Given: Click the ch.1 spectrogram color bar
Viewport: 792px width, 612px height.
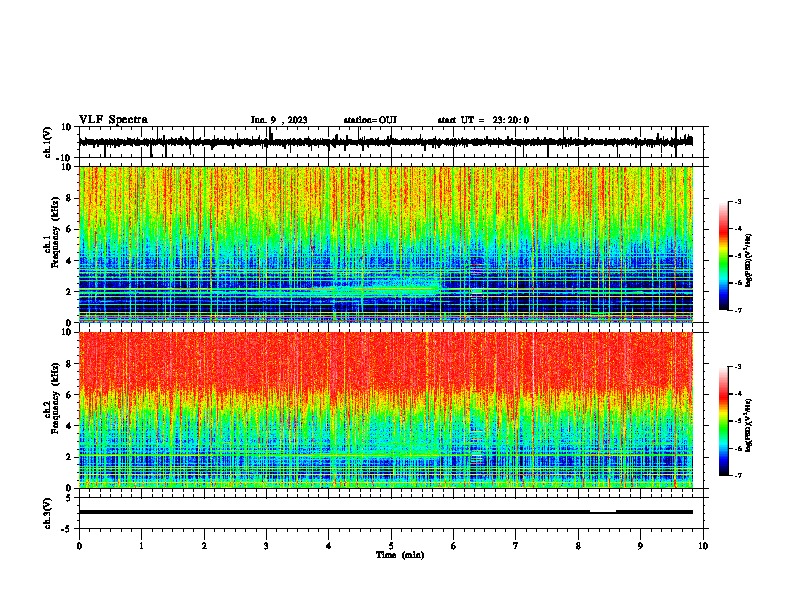Looking at the screenshot, I should tap(724, 256).
